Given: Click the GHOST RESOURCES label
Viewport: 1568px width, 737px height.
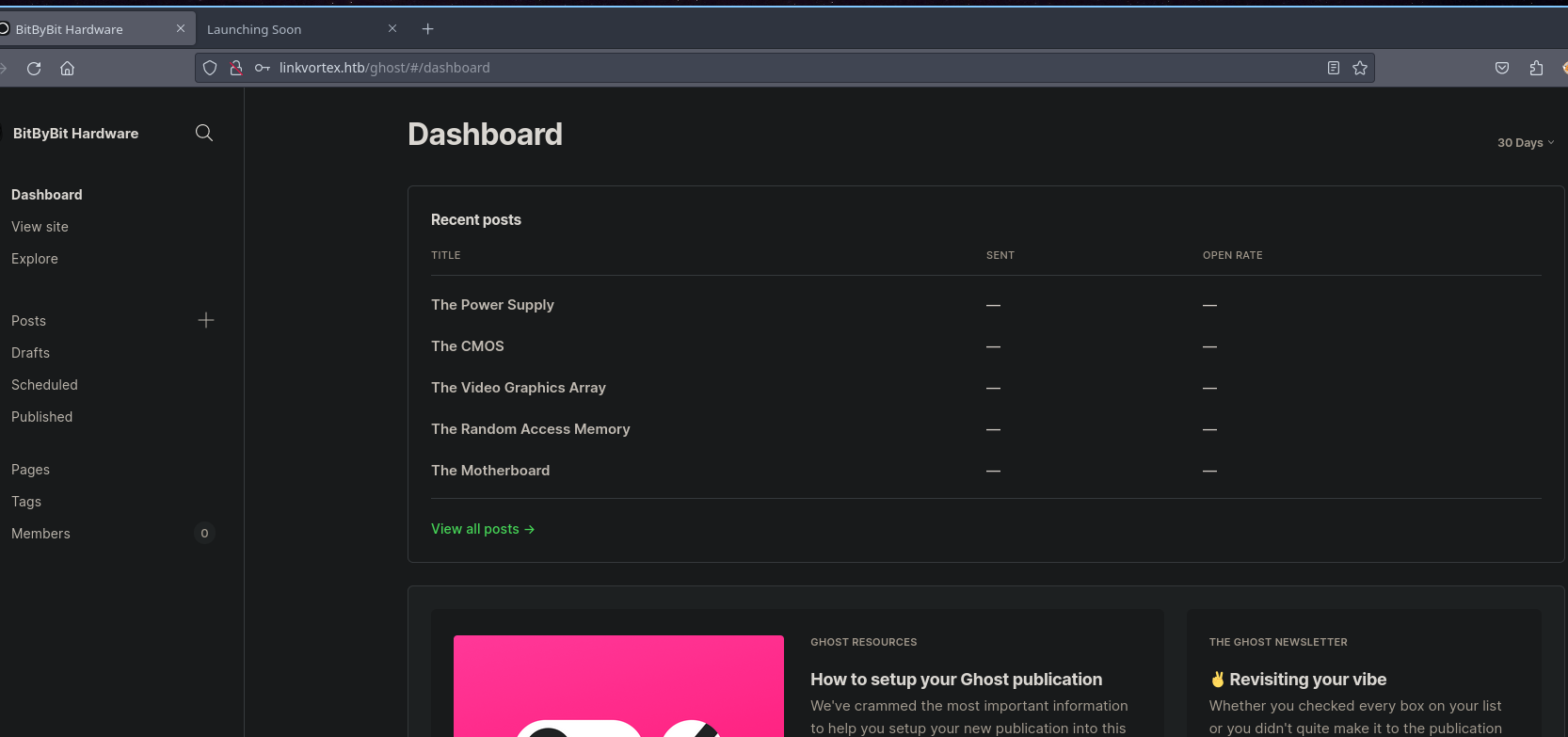Looking at the screenshot, I should (x=864, y=642).
